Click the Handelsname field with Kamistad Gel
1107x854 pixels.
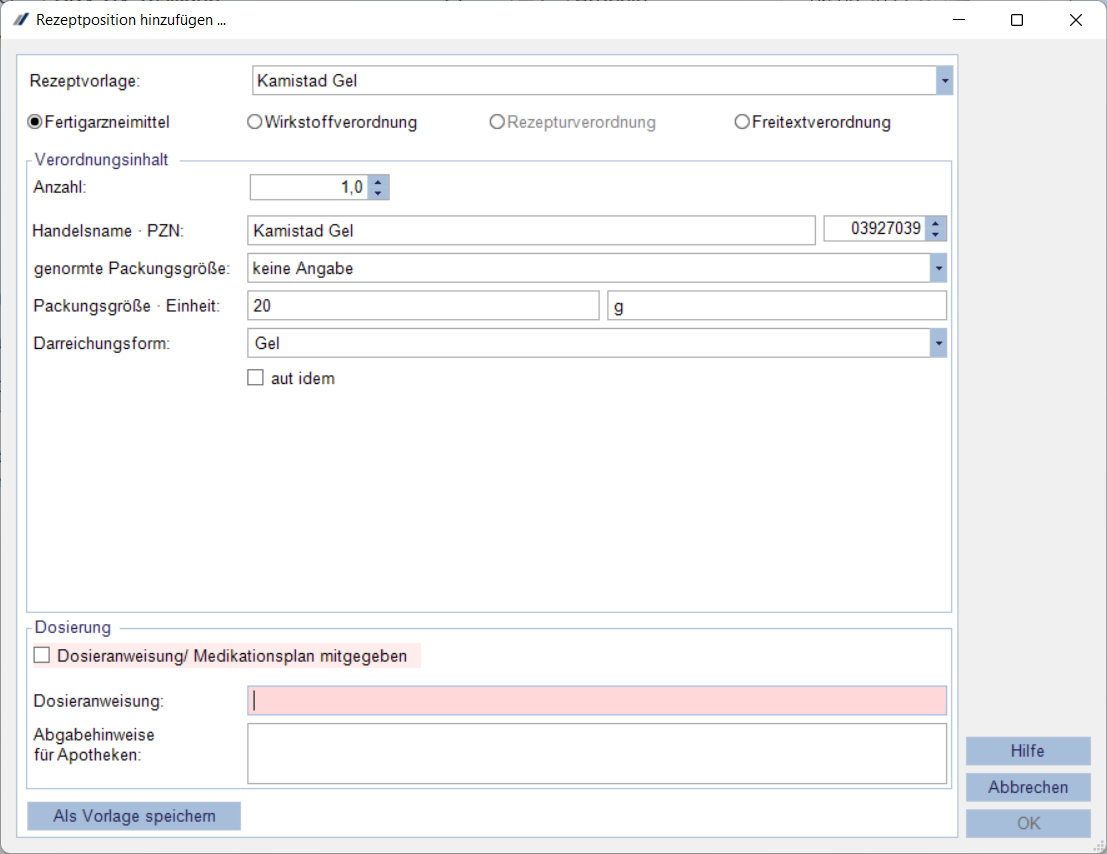531,231
